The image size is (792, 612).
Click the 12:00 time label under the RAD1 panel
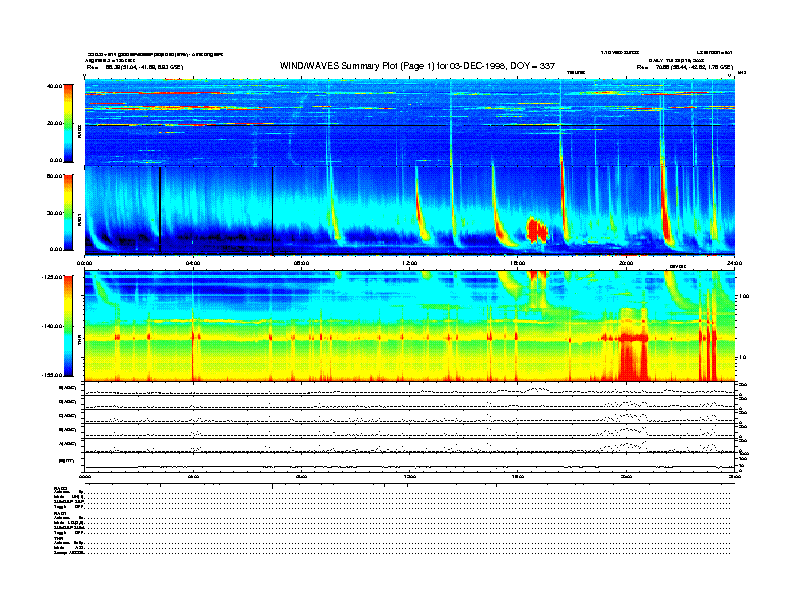tap(410, 263)
